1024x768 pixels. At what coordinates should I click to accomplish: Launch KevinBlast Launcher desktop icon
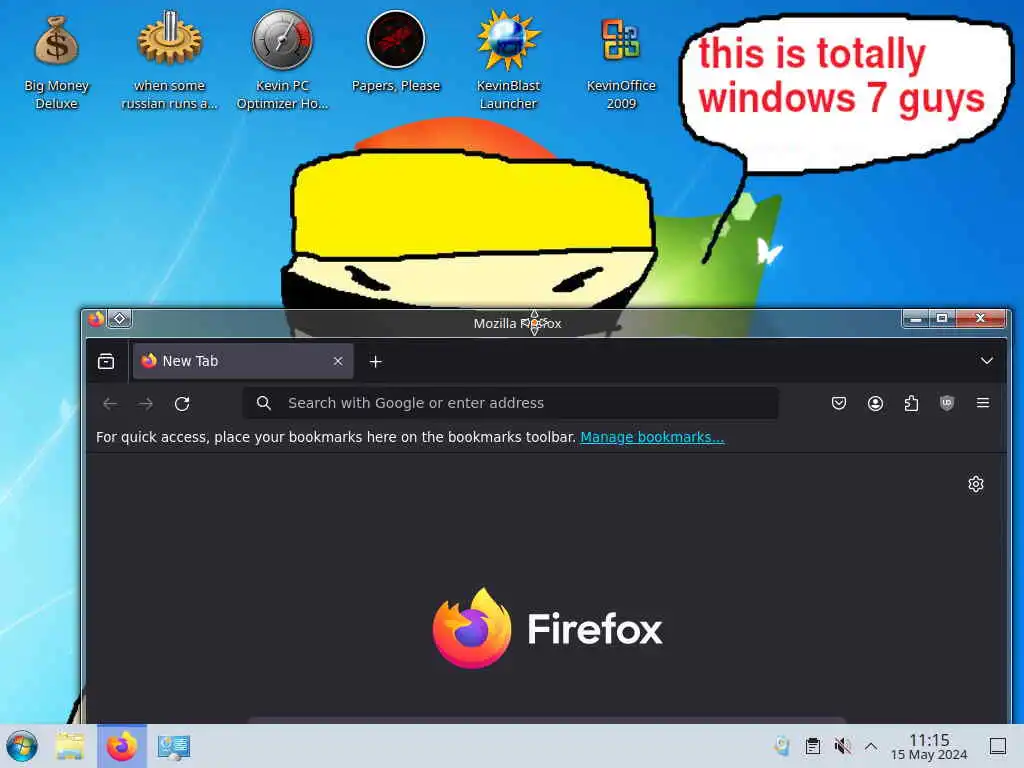508,62
